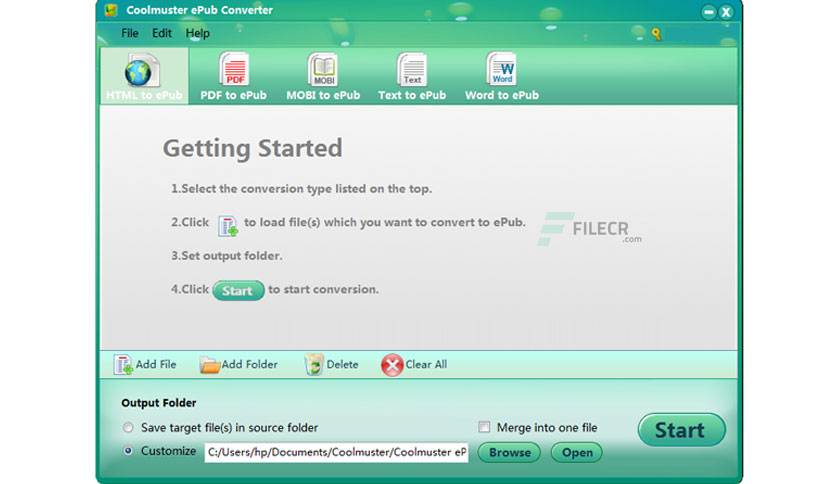Delete selected file via trash icon
Image resolution: width=836 pixels, height=484 pixels.
coord(331,365)
